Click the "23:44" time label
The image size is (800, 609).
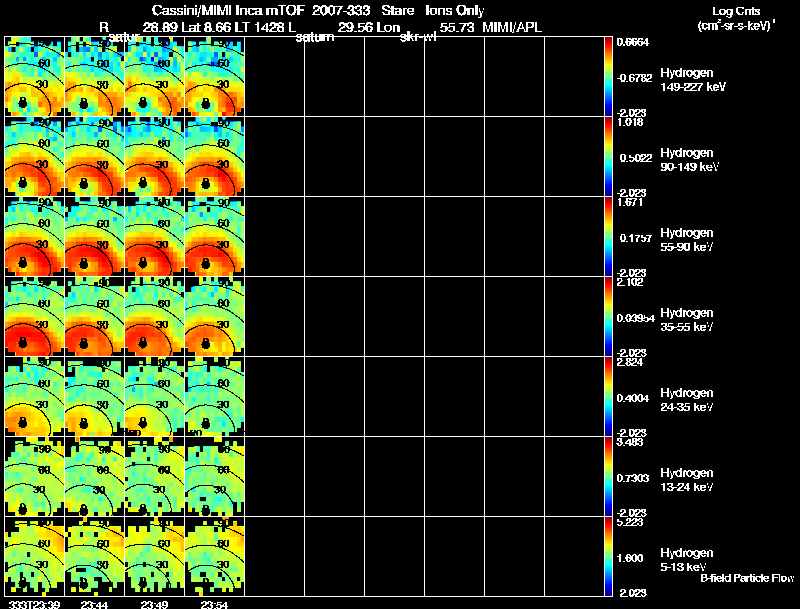(x=95, y=604)
